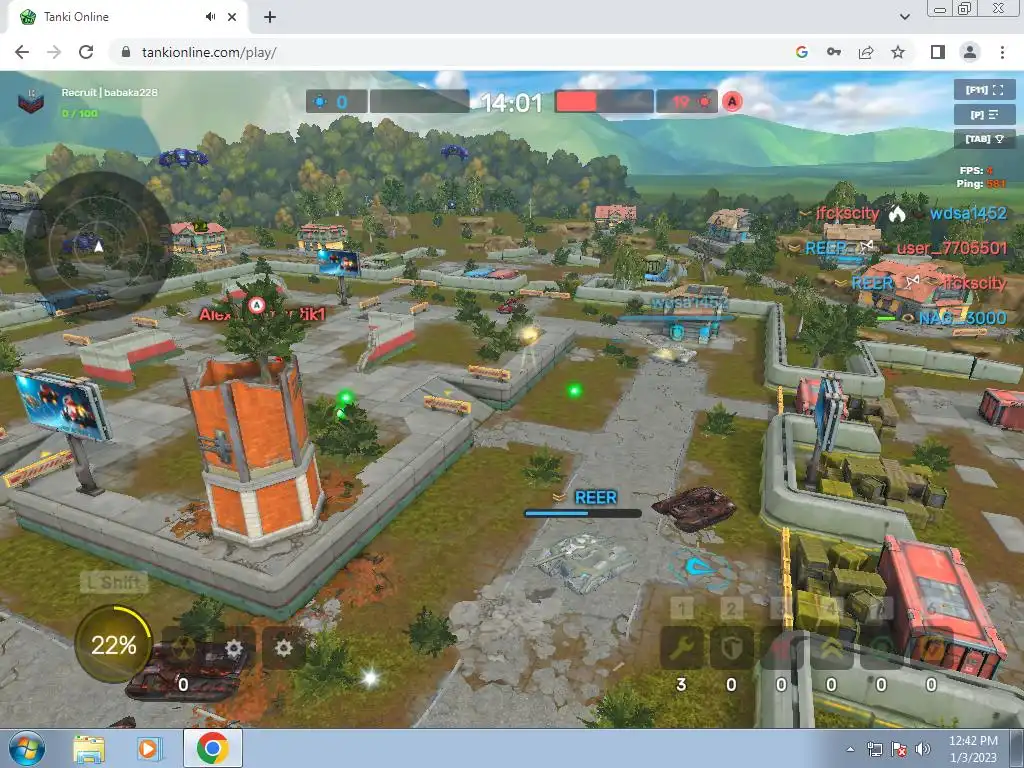Open the [P] pause menu button
Image resolution: width=1024 pixels, height=768 pixels.
[x=985, y=114]
